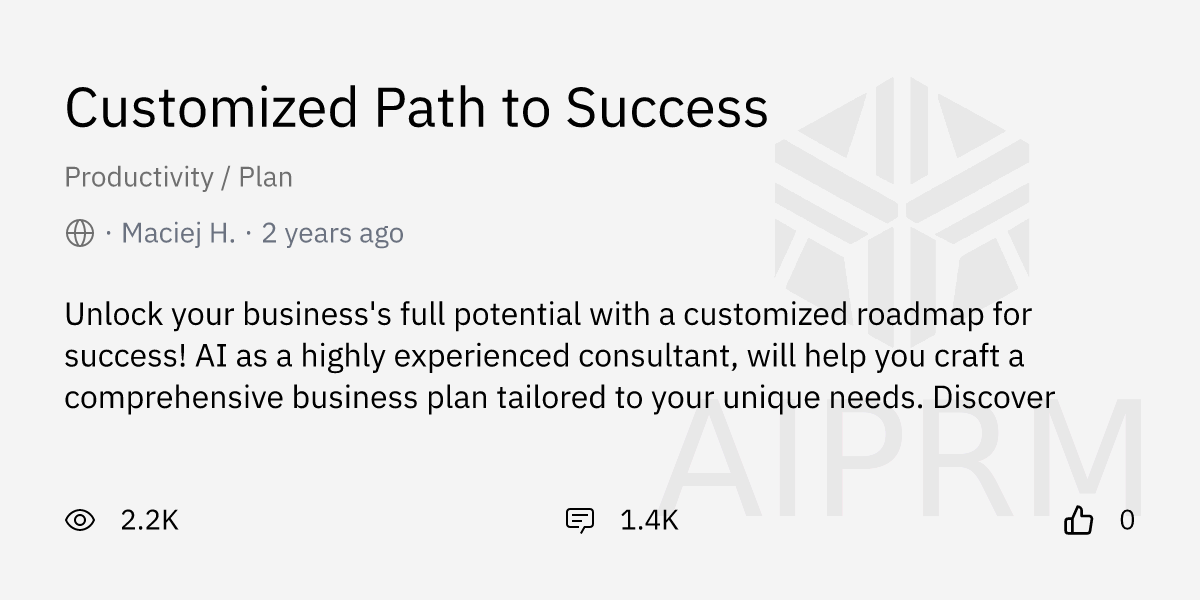Viewport: 1200px width, 600px height.
Task: Click the Productivity / Plan breadcrumb
Action: [178, 177]
